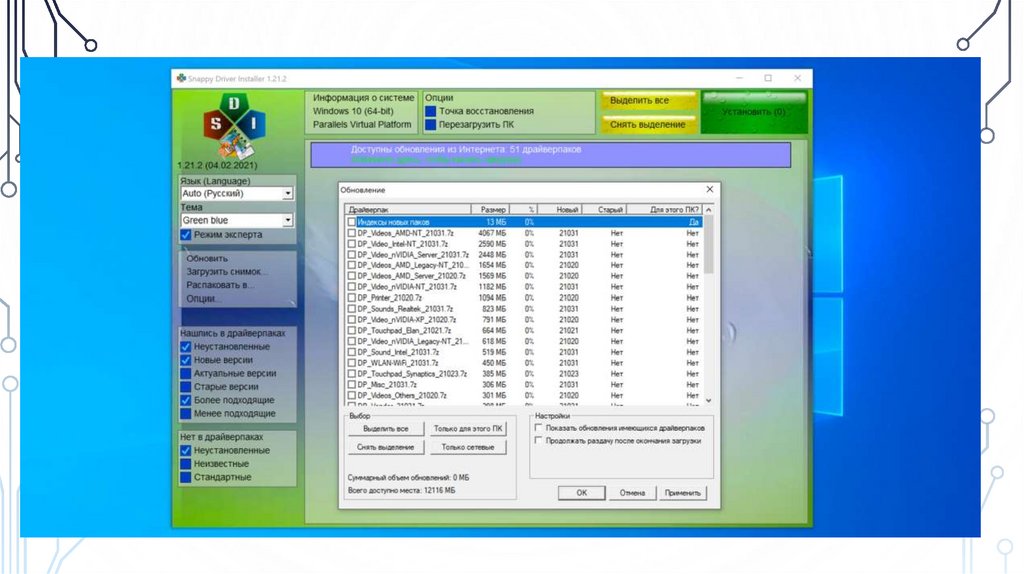Click the Применить button
1024x574 pixels.
(x=682, y=493)
